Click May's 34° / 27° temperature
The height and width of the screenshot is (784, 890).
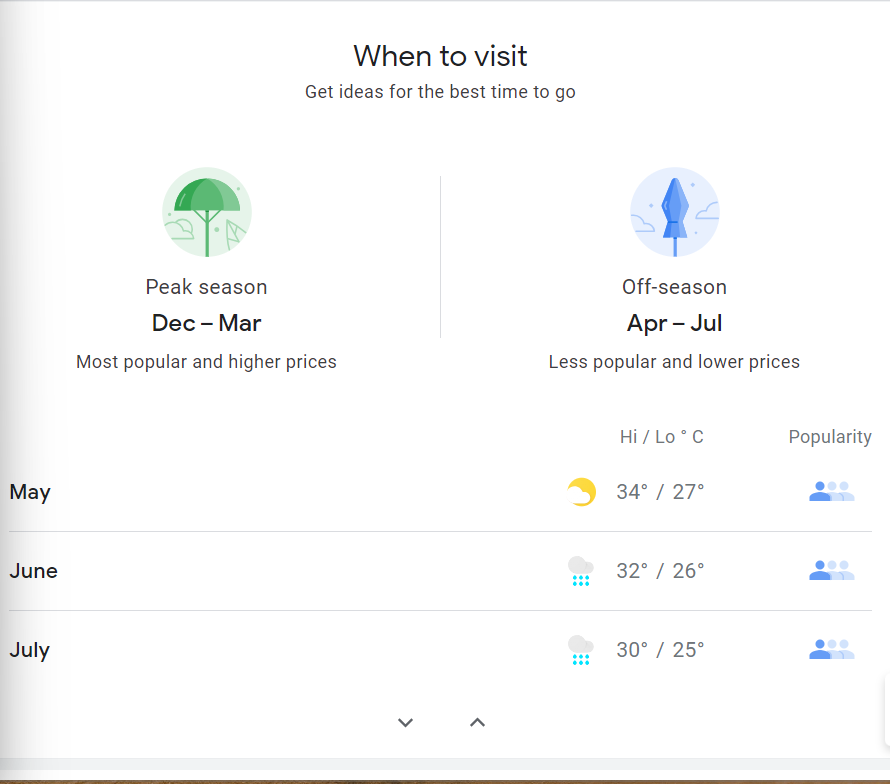pyautogui.click(x=660, y=492)
